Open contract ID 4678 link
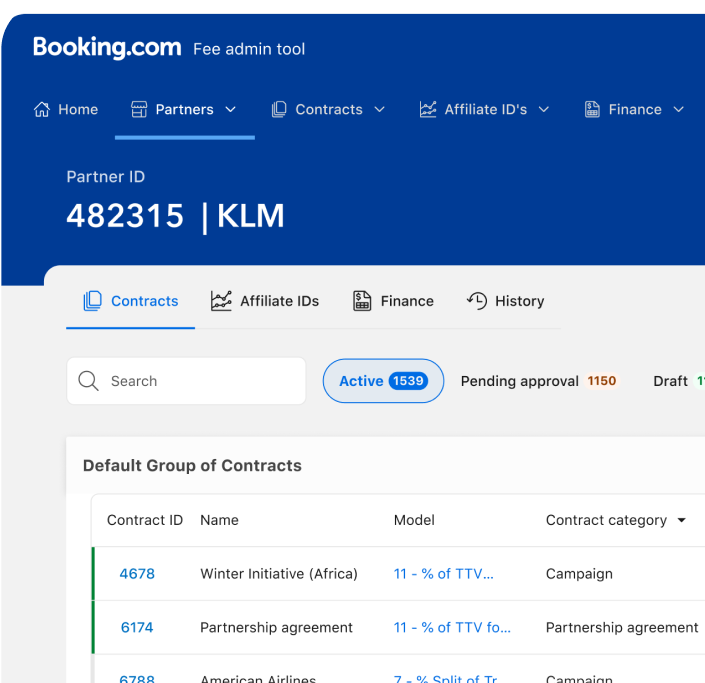 pos(137,574)
